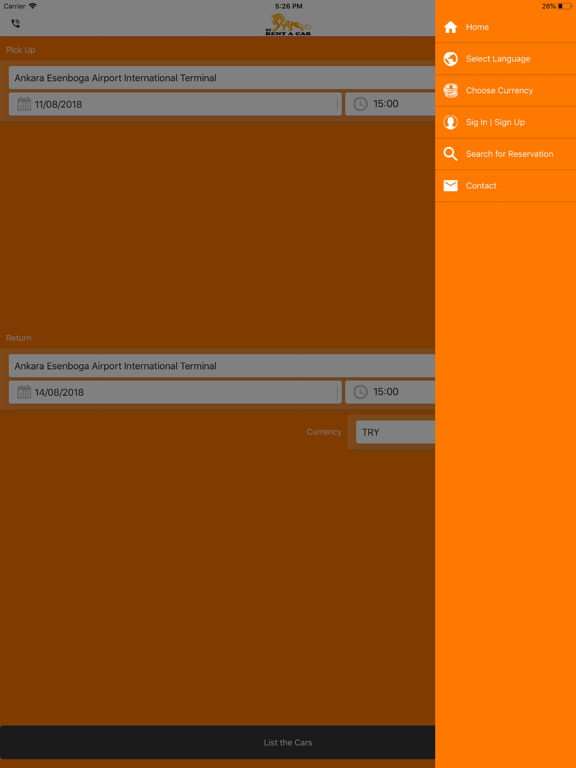Click the return date calendar icon

(24, 392)
